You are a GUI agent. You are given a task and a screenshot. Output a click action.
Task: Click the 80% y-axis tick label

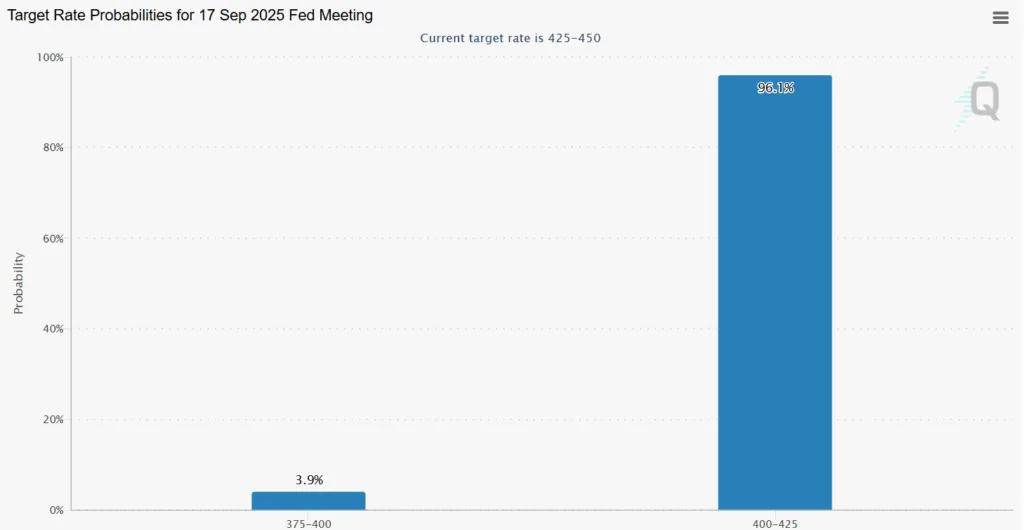pos(52,148)
